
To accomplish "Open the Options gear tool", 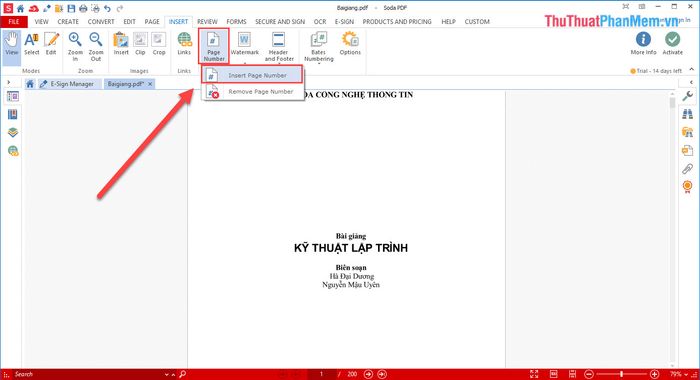I will (x=350, y=44).
